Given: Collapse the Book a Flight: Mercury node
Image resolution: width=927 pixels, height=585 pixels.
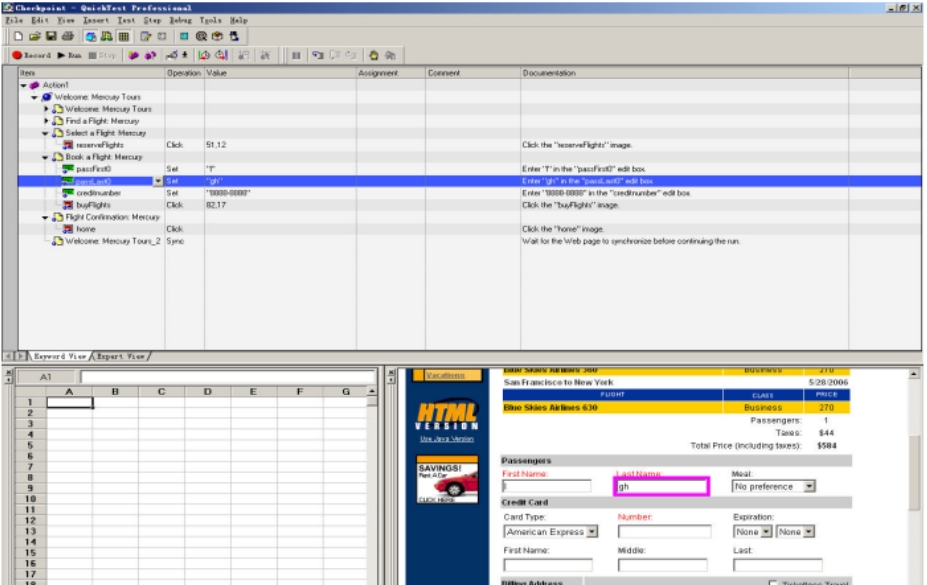Looking at the screenshot, I should point(46,157).
